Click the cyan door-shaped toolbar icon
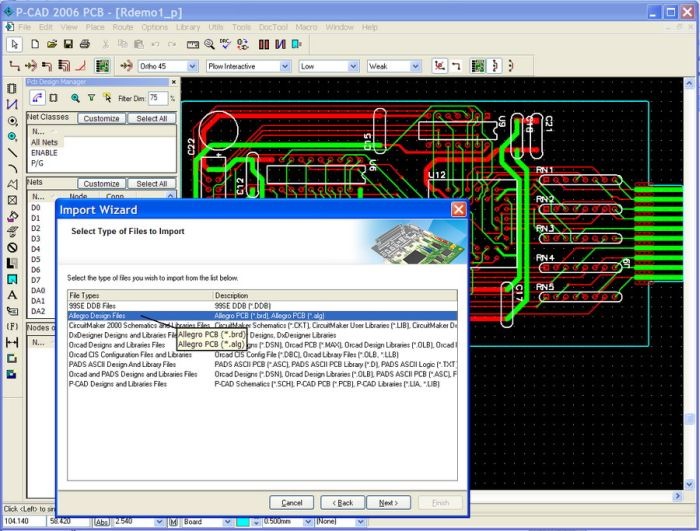This screenshot has width=700, height=531. pos(296,44)
